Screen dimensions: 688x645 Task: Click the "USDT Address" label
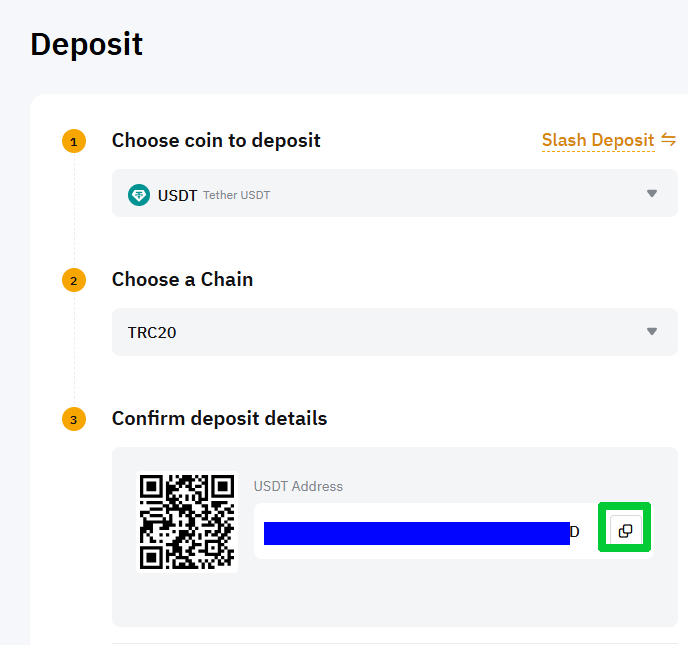click(298, 486)
